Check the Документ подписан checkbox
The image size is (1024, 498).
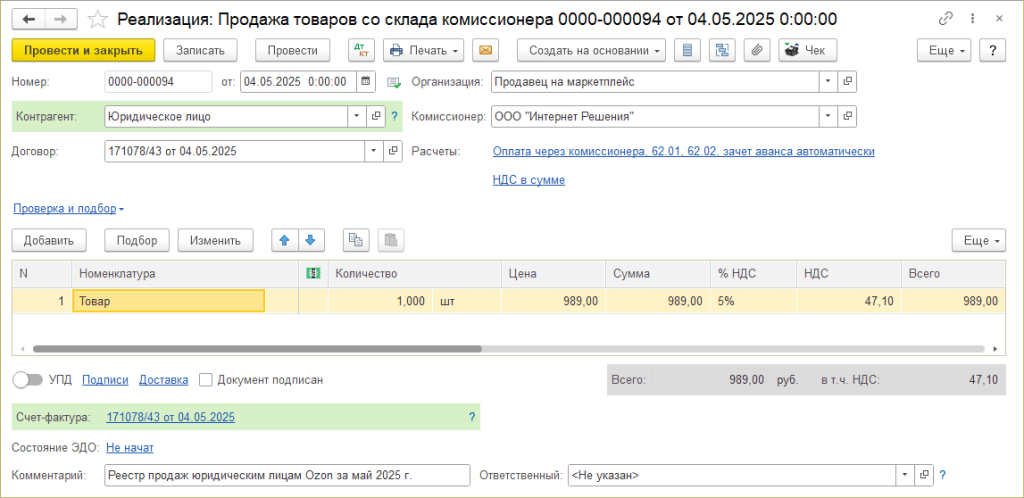206,380
